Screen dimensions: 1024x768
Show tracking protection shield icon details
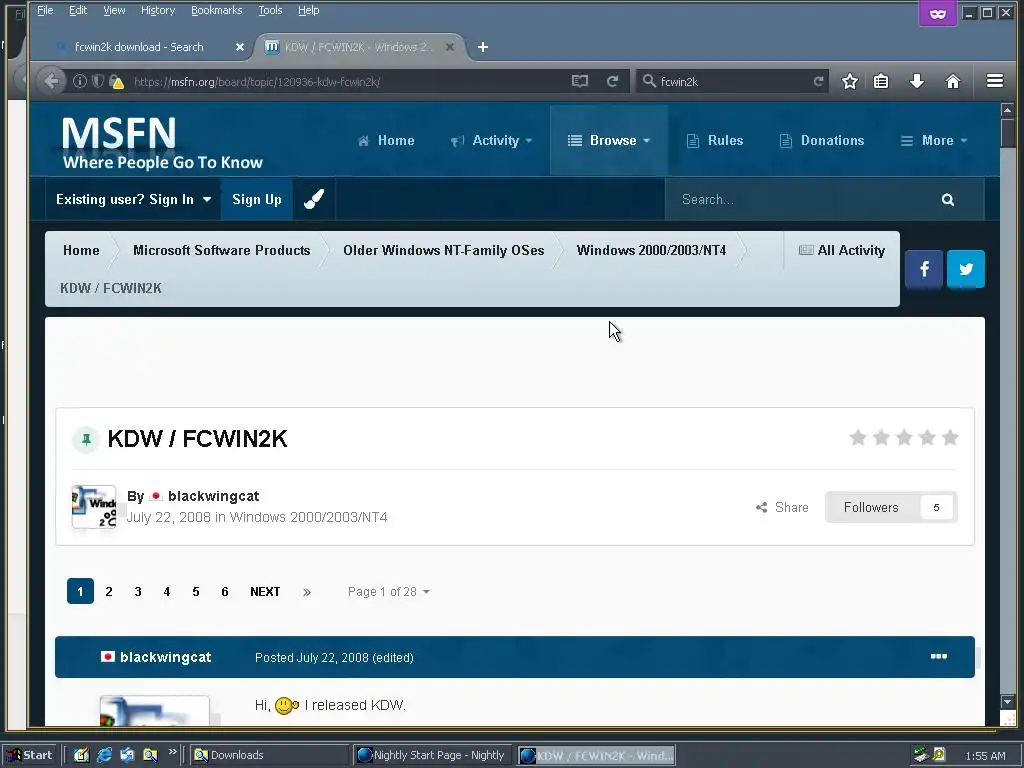coord(97,81)
